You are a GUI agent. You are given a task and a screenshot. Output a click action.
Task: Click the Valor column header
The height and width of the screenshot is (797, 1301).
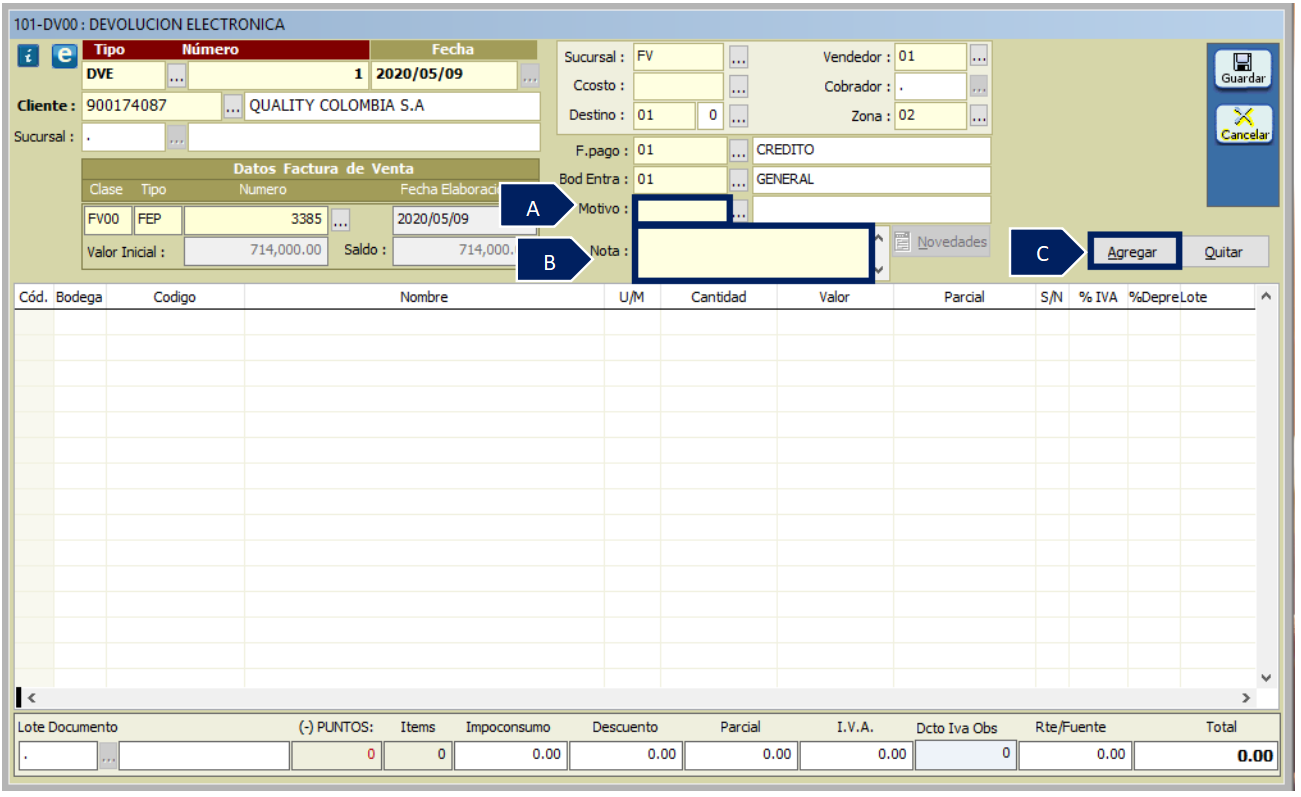[835, 297]
